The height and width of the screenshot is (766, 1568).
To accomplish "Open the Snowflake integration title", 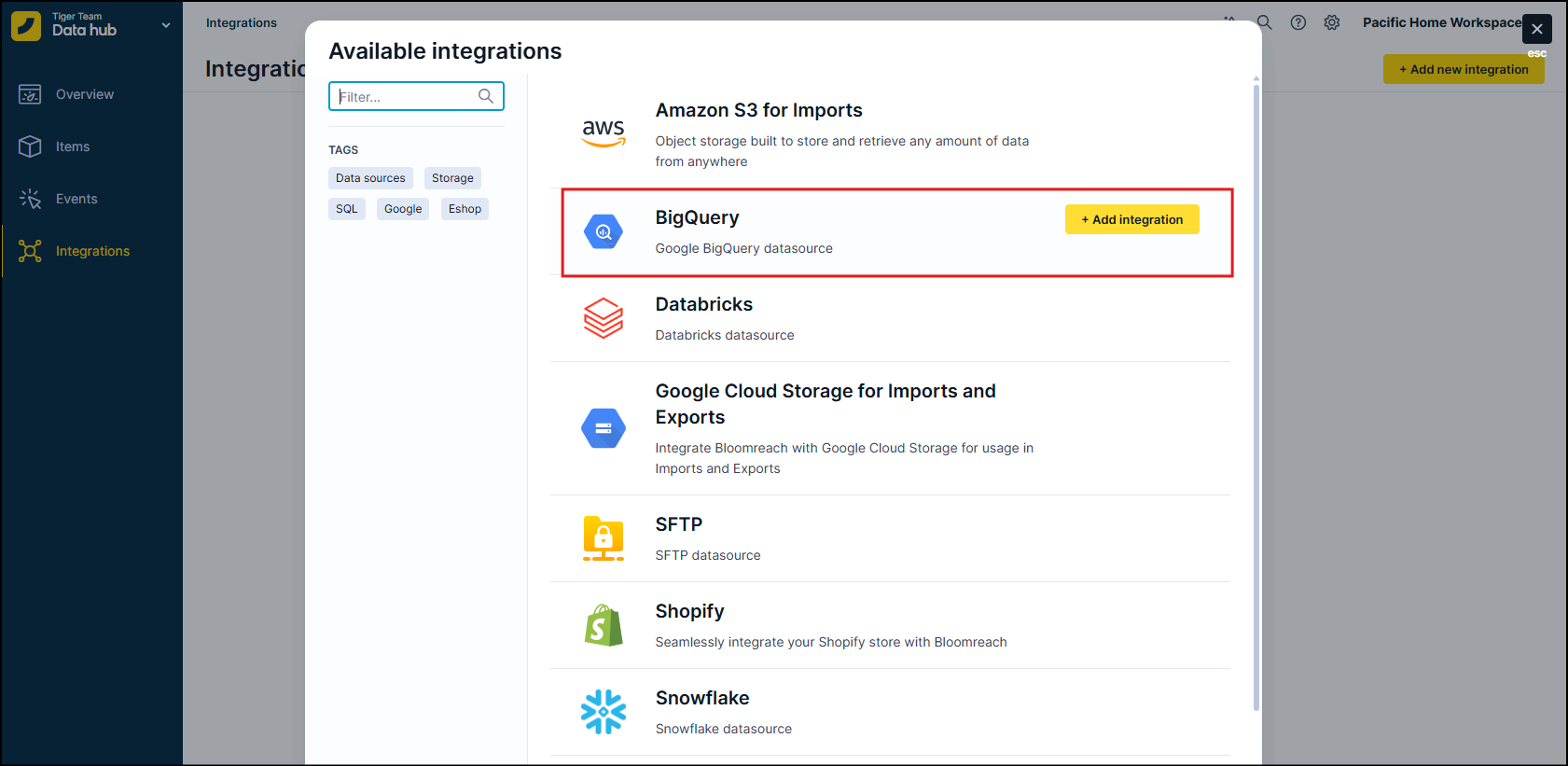I will [x=702, y=698].
